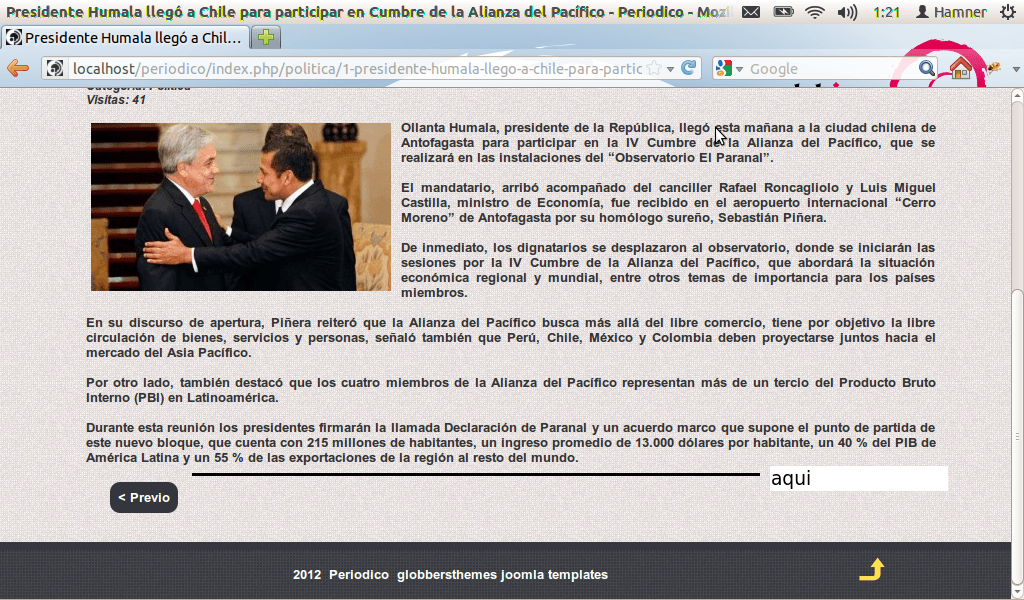Click the vertical scrollbar thumb
The image size is (1024, 600).
pyautogui.click(x=1017, y=436)
